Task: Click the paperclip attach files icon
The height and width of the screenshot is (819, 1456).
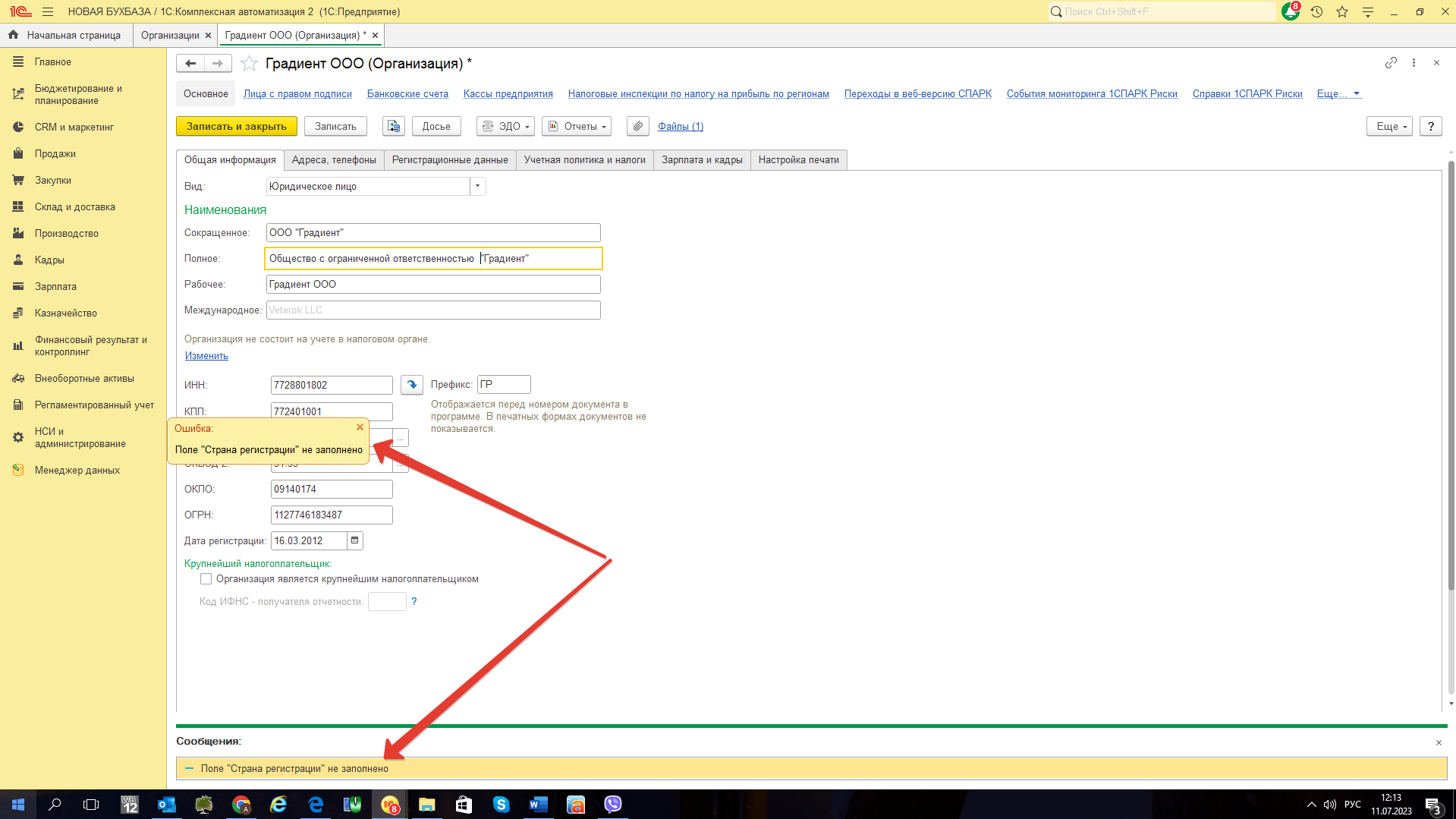Action: pos(638,126)
